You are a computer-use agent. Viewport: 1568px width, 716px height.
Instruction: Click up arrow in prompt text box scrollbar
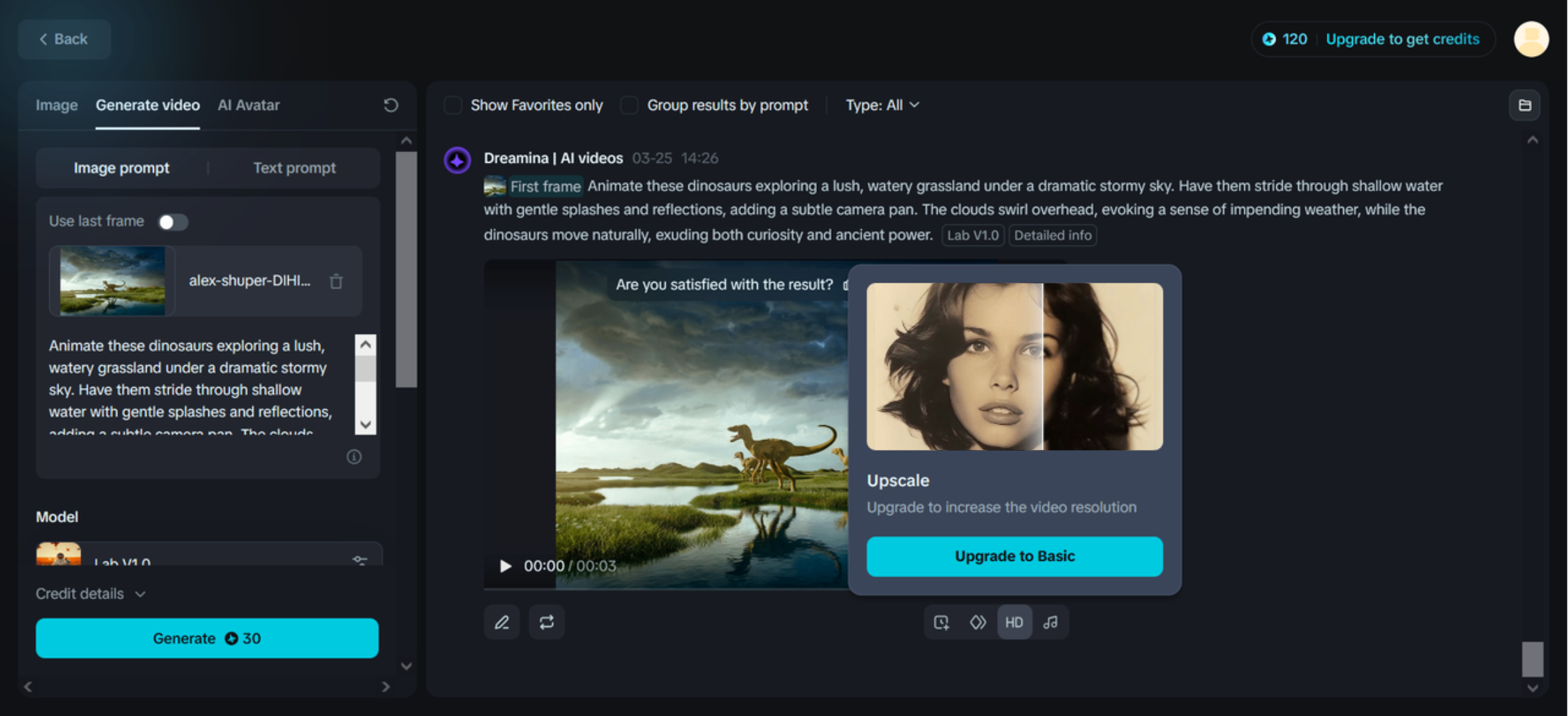tap(366, 345)
